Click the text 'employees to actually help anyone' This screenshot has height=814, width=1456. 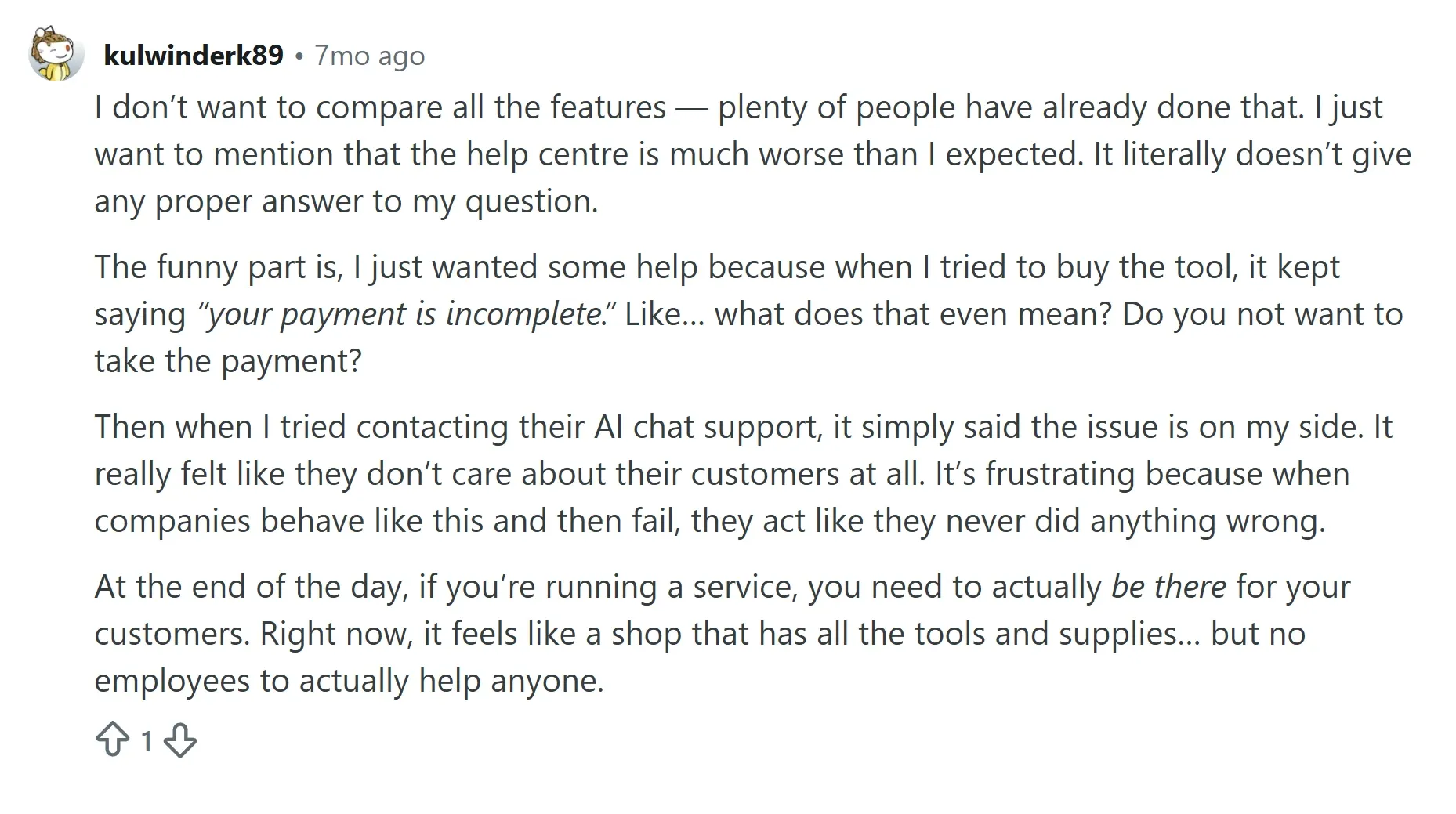coord(349,682)
